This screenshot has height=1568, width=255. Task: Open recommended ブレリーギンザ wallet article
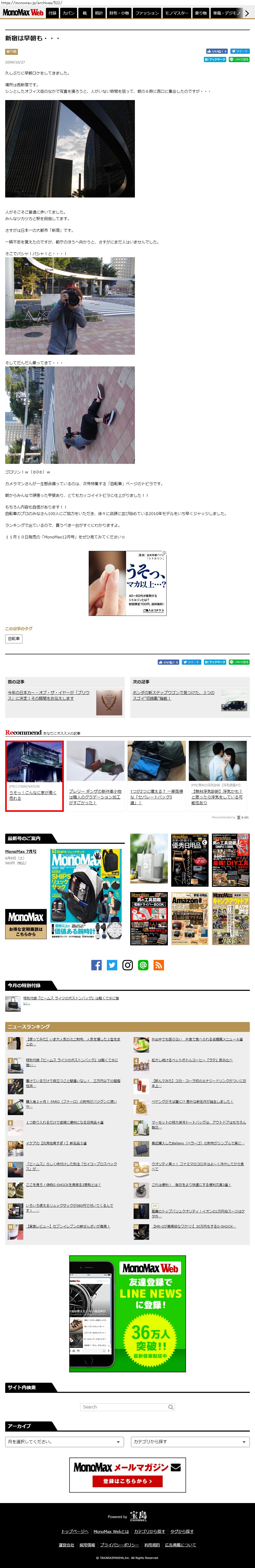95,798
